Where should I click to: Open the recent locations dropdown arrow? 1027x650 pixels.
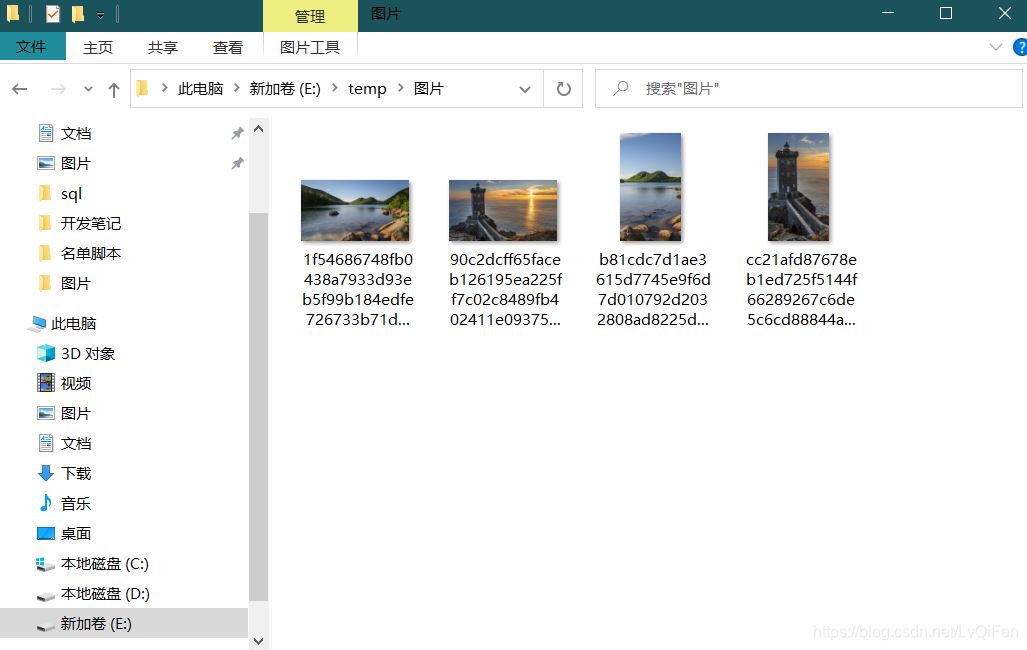point(88,88)
